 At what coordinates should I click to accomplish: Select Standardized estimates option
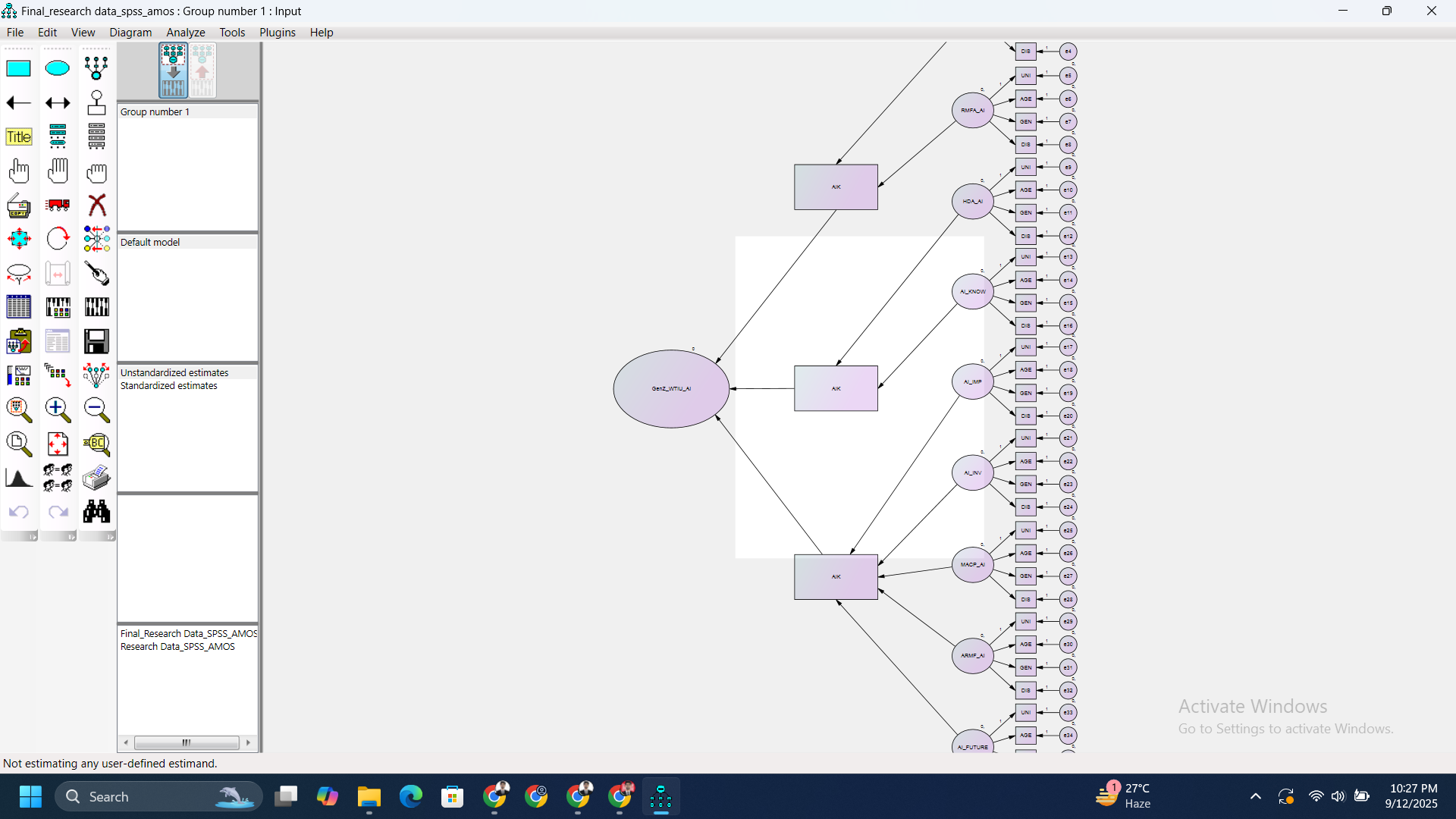(168, 386)
